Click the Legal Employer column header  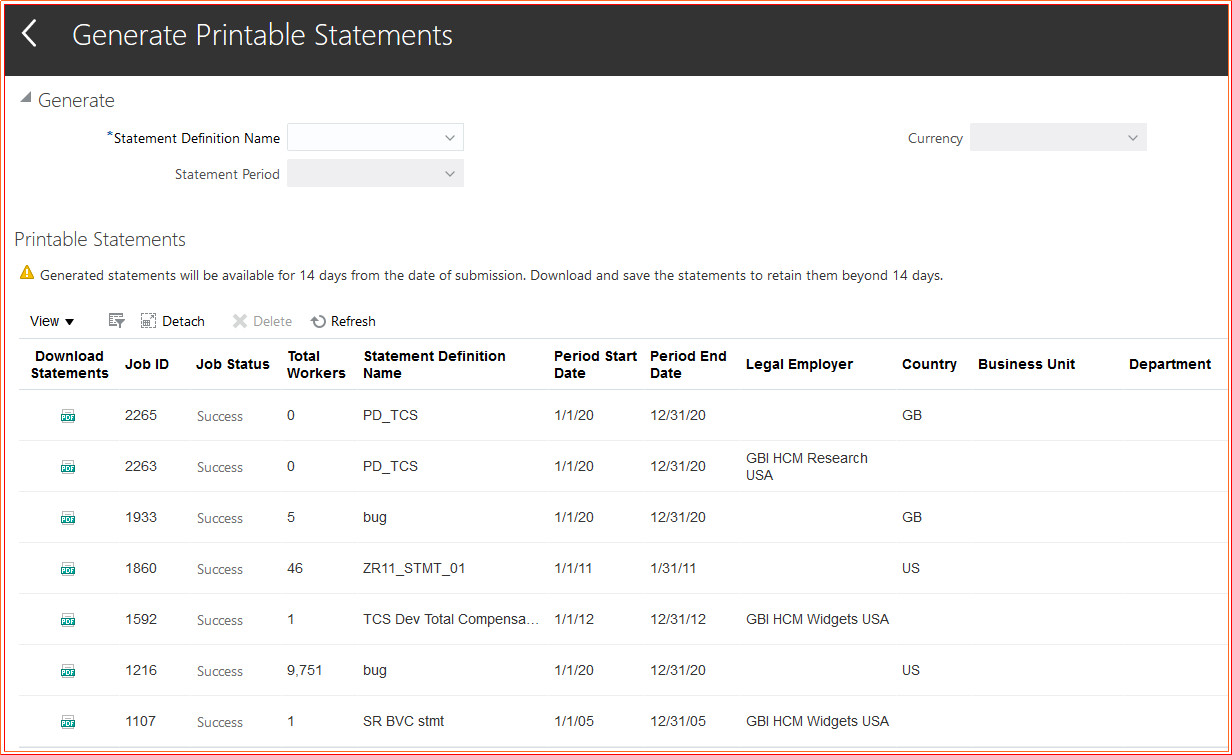click(x=799, y=364)
